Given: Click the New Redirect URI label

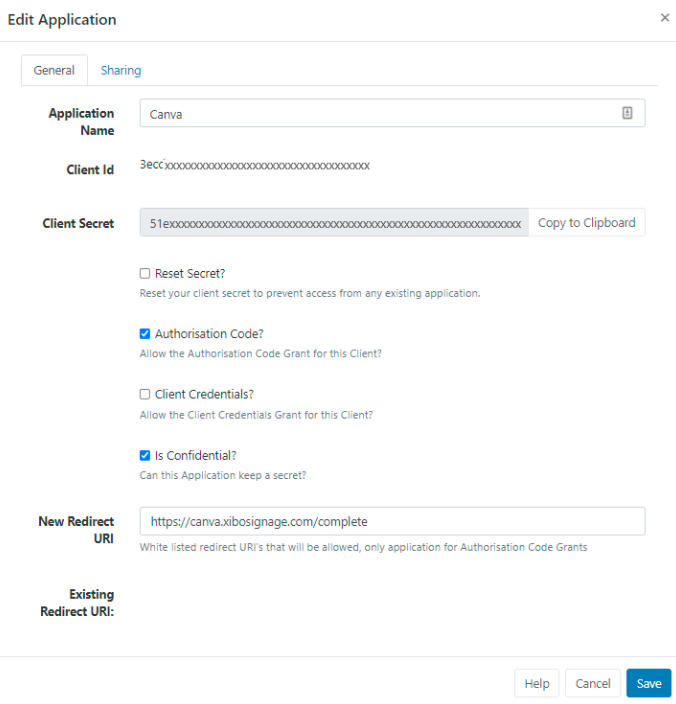Looking at the screenshot, I should [76, 530].
